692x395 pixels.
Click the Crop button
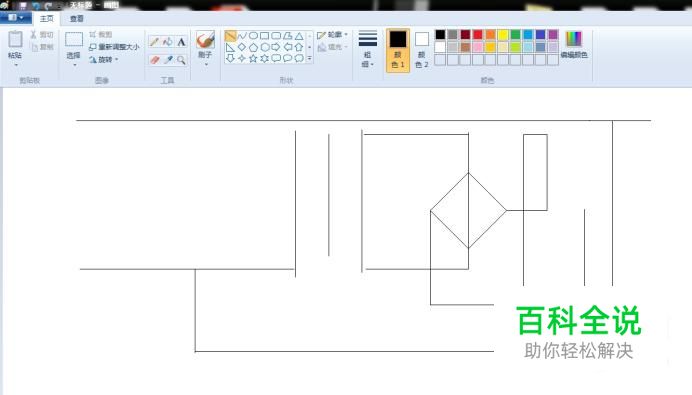pos(101,34)
